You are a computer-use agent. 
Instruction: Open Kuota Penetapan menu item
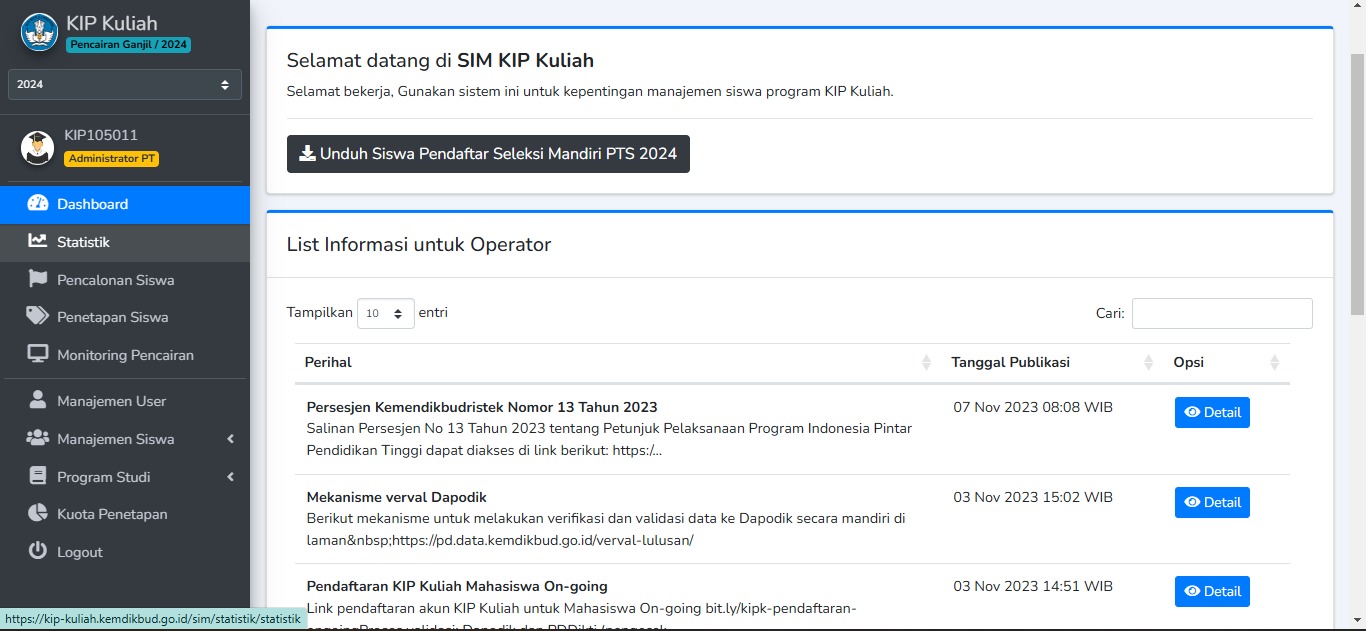pyautogui.click(x=125, y=514)
